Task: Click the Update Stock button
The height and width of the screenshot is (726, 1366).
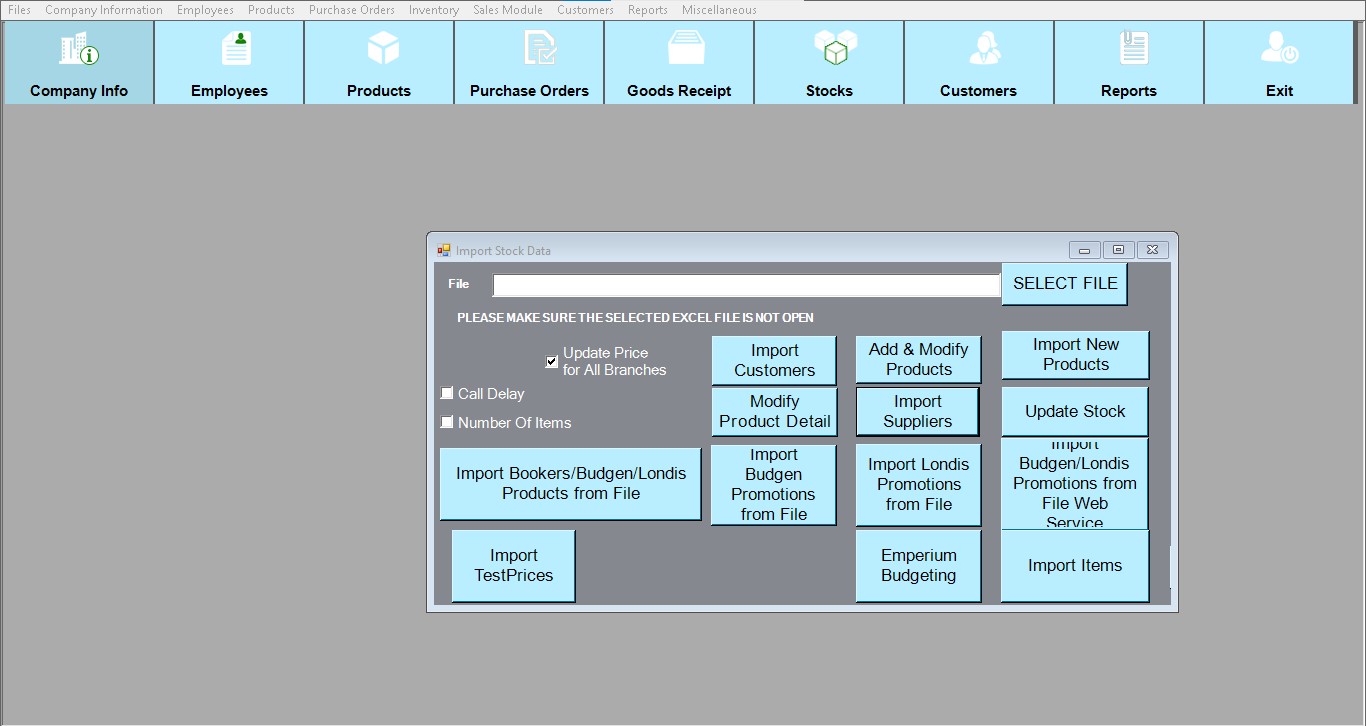Action: 1074,412
